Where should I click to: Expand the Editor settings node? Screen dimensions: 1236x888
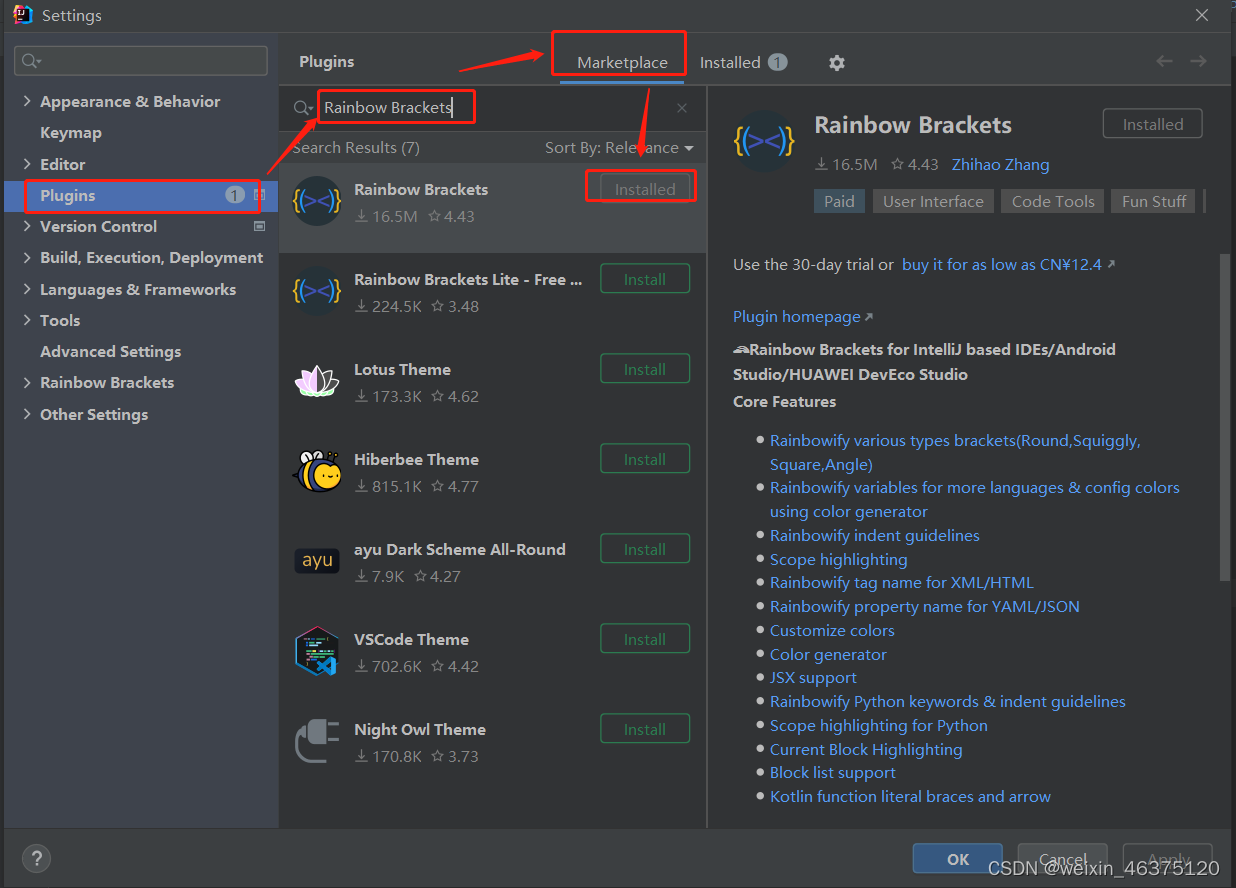pos(26,165)
